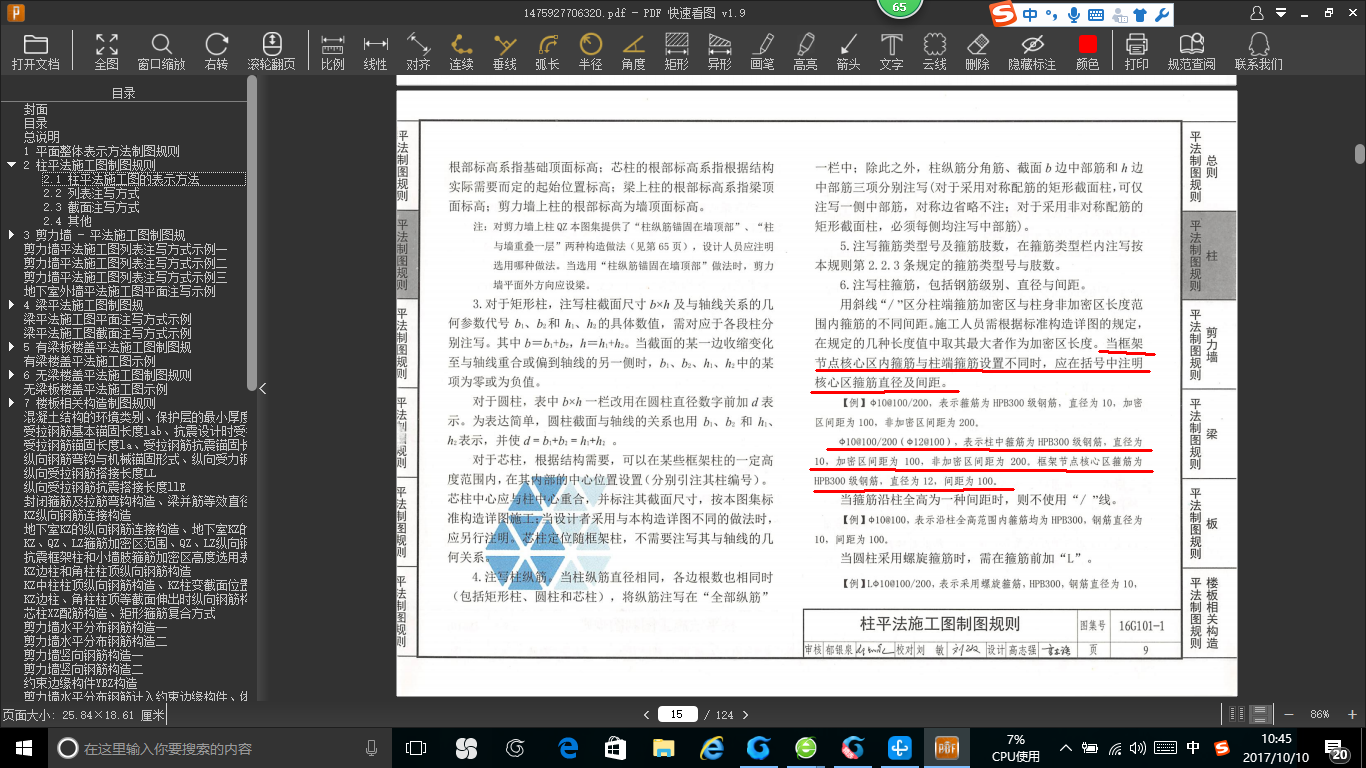Open Task View on the taskbar
Viewport: 1366px width, 768px height.
pos(416,748)
